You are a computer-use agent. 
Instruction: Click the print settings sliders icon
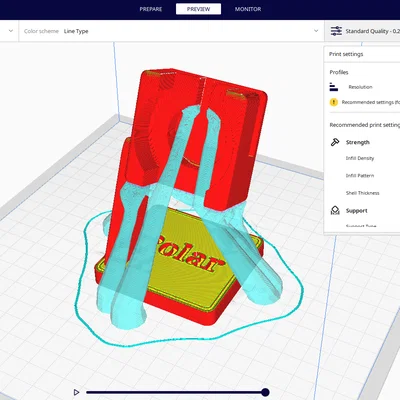[x=336, y=31]
